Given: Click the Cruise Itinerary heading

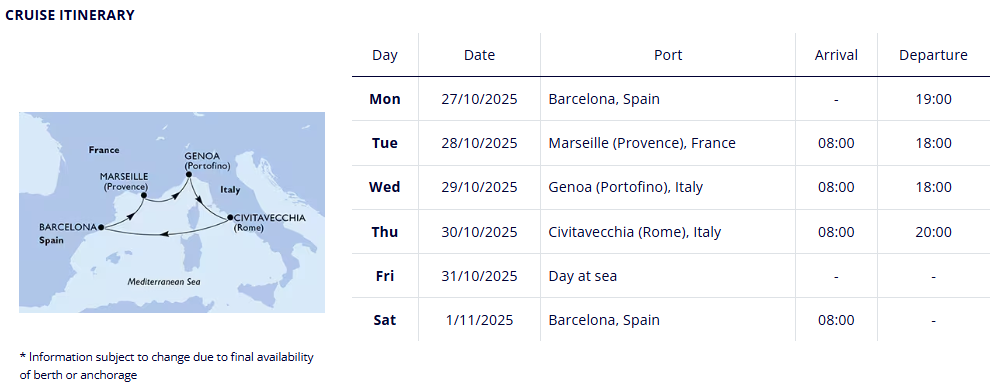Looking at the screenshot, I should (x=70, y=15).
